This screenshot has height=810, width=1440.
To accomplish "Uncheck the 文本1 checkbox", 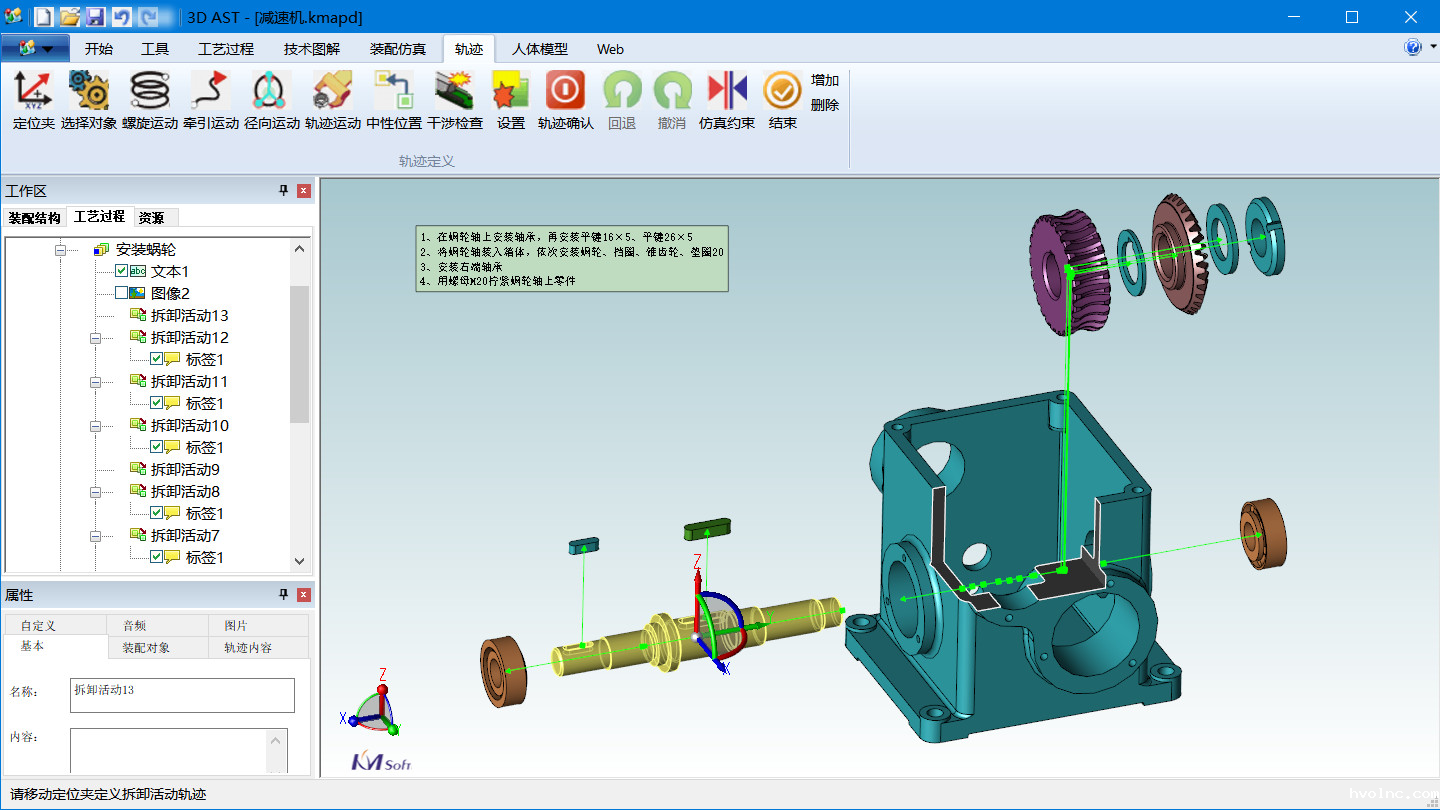I will pyautogui.click(x=122, y=271).
